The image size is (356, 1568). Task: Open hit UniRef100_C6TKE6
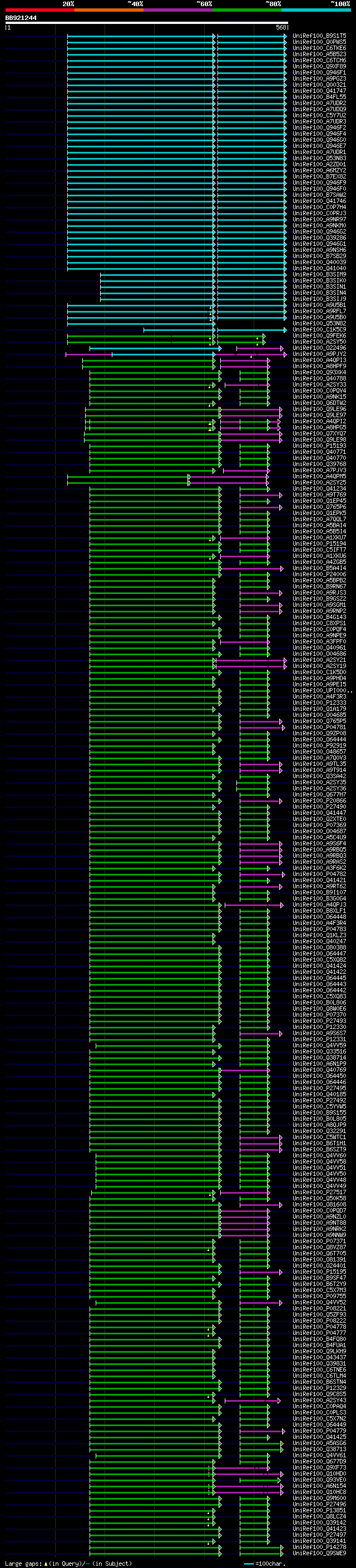319,48
